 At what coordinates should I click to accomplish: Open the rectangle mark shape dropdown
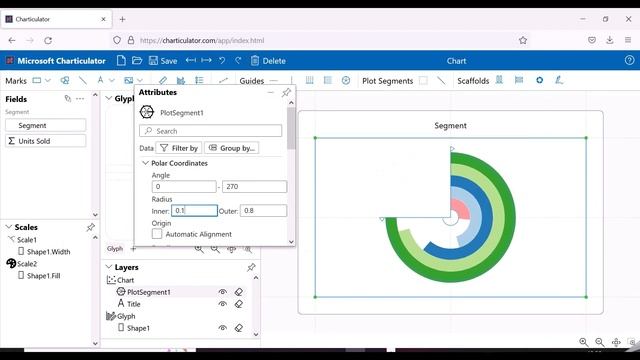[48, 80]
